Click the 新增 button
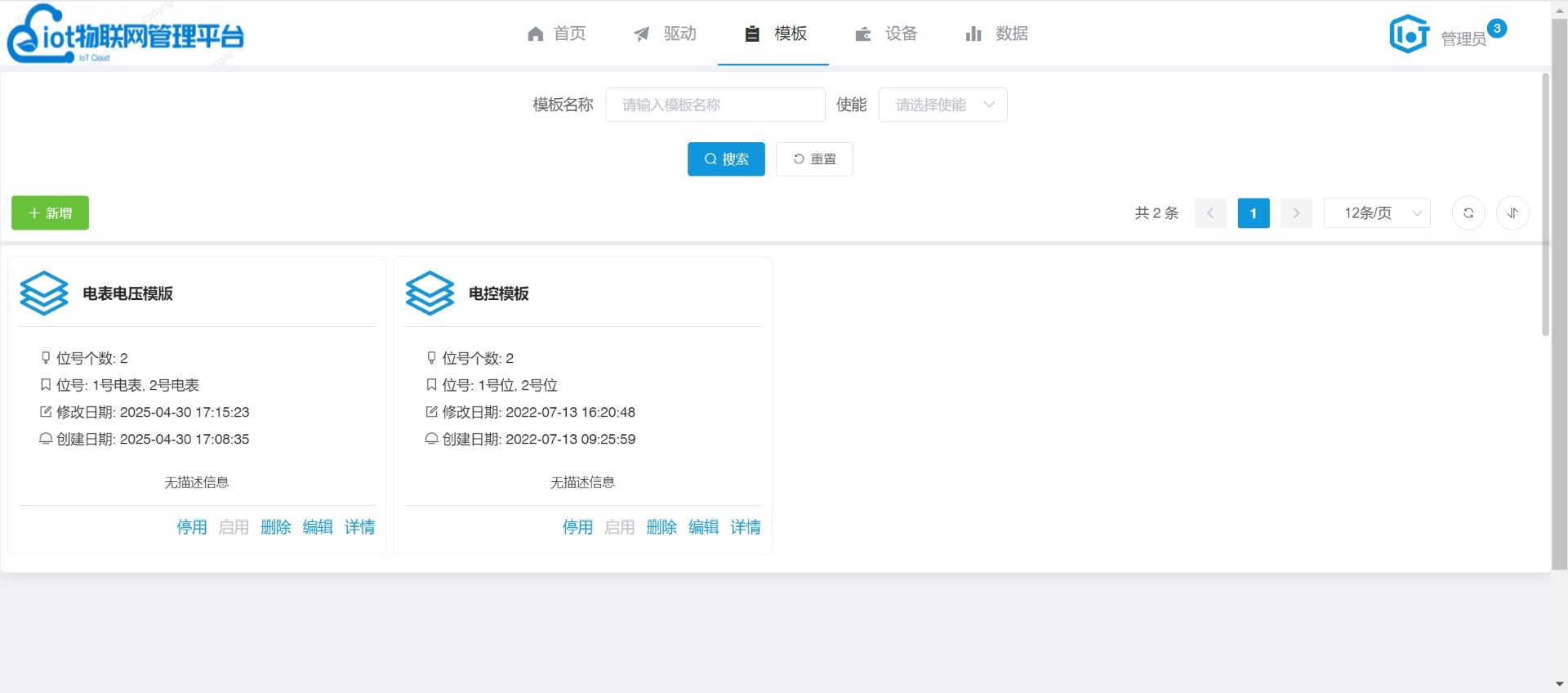This screenshot has height=693, width=1568. [50, 213]
